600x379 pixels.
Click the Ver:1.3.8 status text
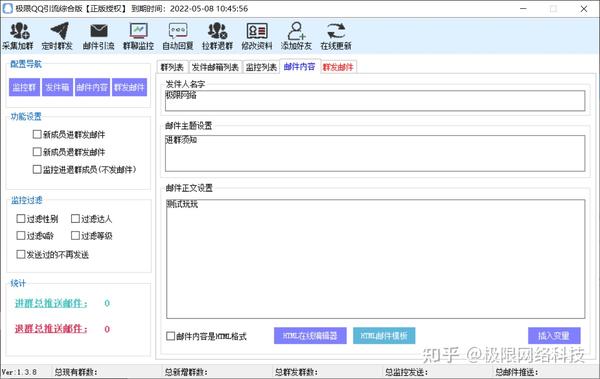click(19, 372)
